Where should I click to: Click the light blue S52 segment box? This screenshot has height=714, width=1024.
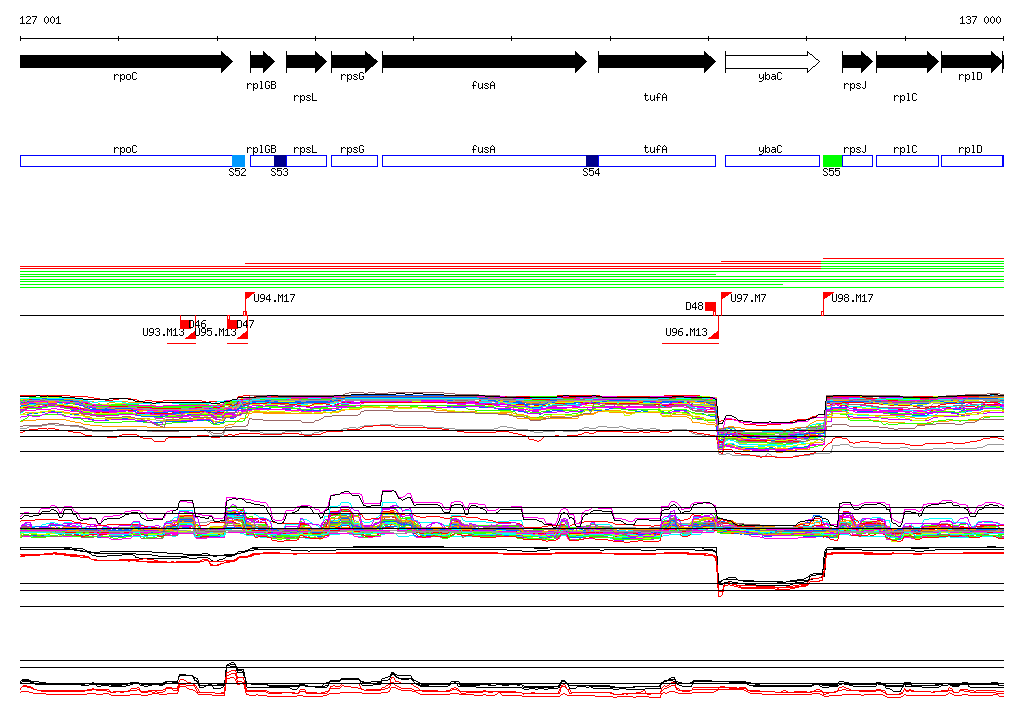pyautogui.click(x=238, y=161)
